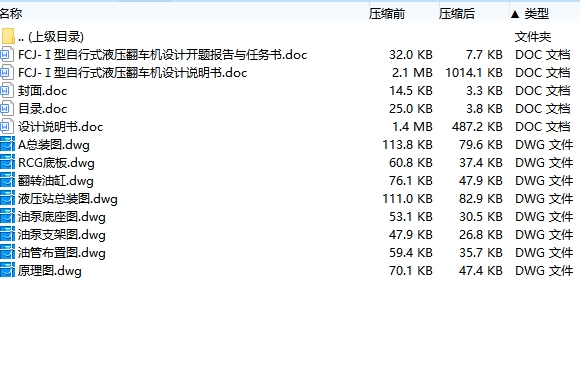Click the 25.0 KB original size value

(411, 109)
